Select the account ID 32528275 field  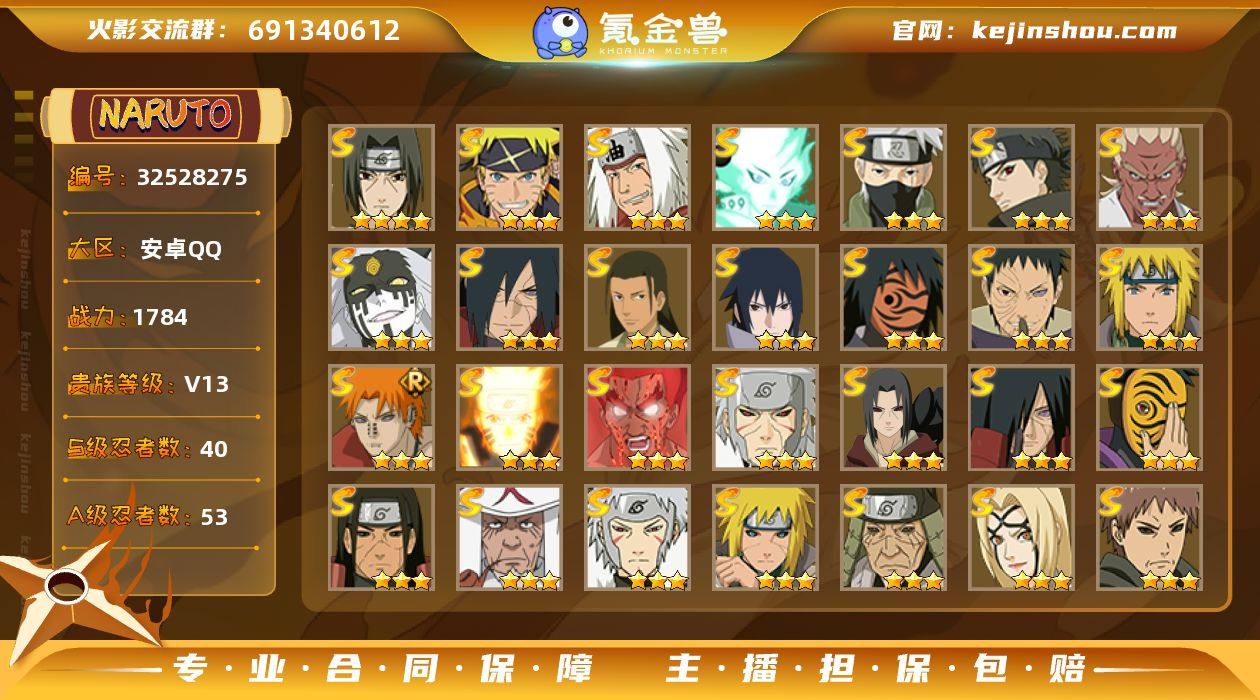pos(158,178)
